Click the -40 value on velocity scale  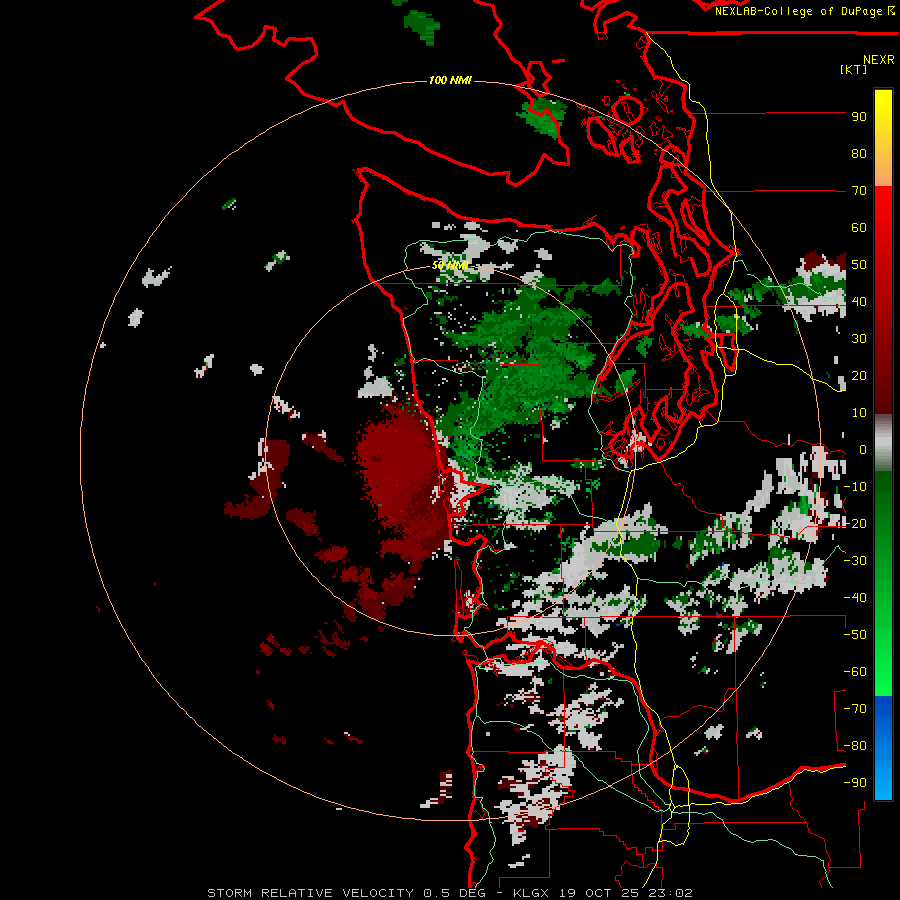tap(855, 598)
